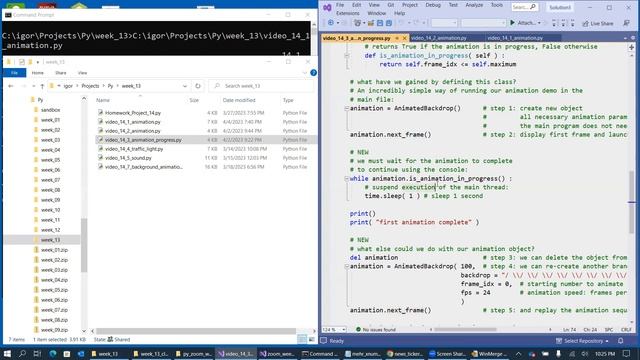Viewport: 640px width, 360px height.
Task: Open the document tab list dropdown
Action: click(x=625, y=38)
